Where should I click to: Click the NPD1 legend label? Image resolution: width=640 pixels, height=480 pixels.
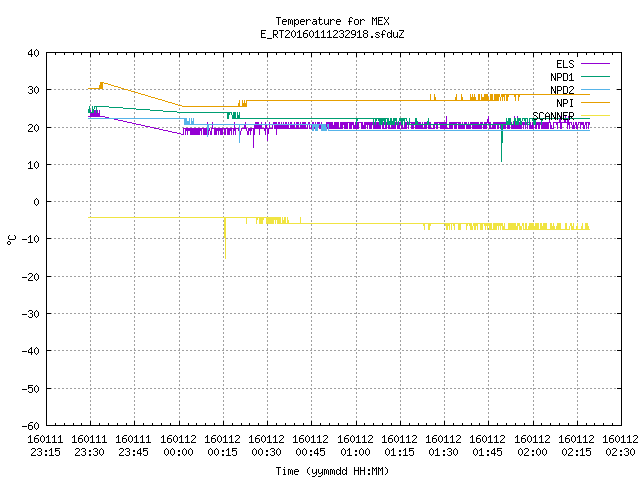pyautogui.click(x=562, y=77)
